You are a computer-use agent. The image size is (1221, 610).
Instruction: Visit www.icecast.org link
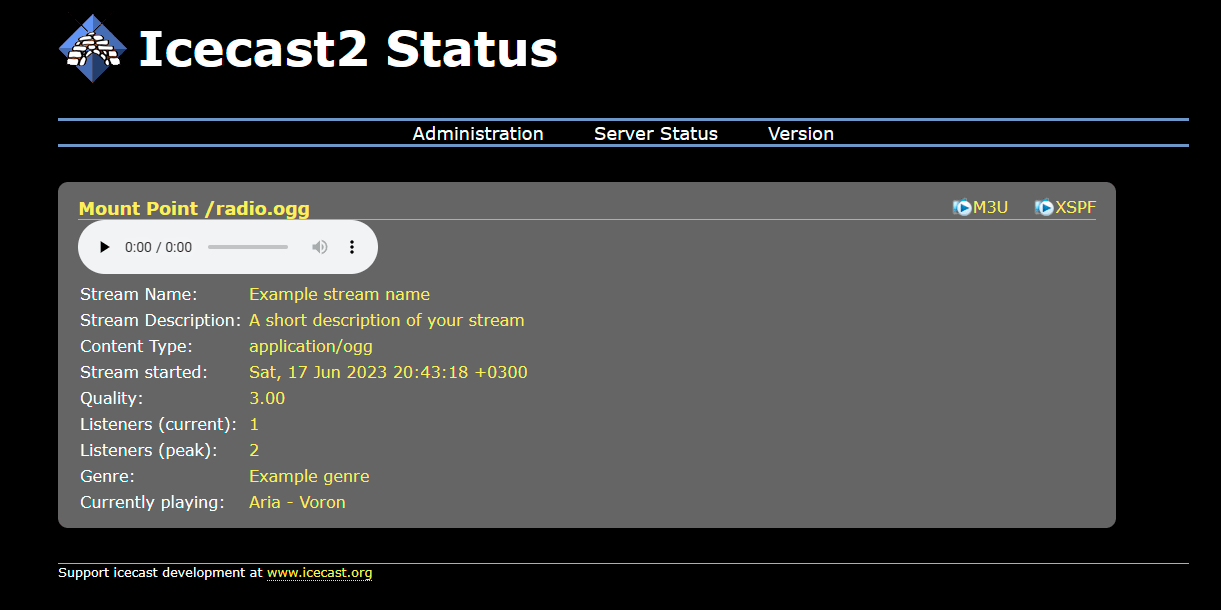(x=319, y=573)
